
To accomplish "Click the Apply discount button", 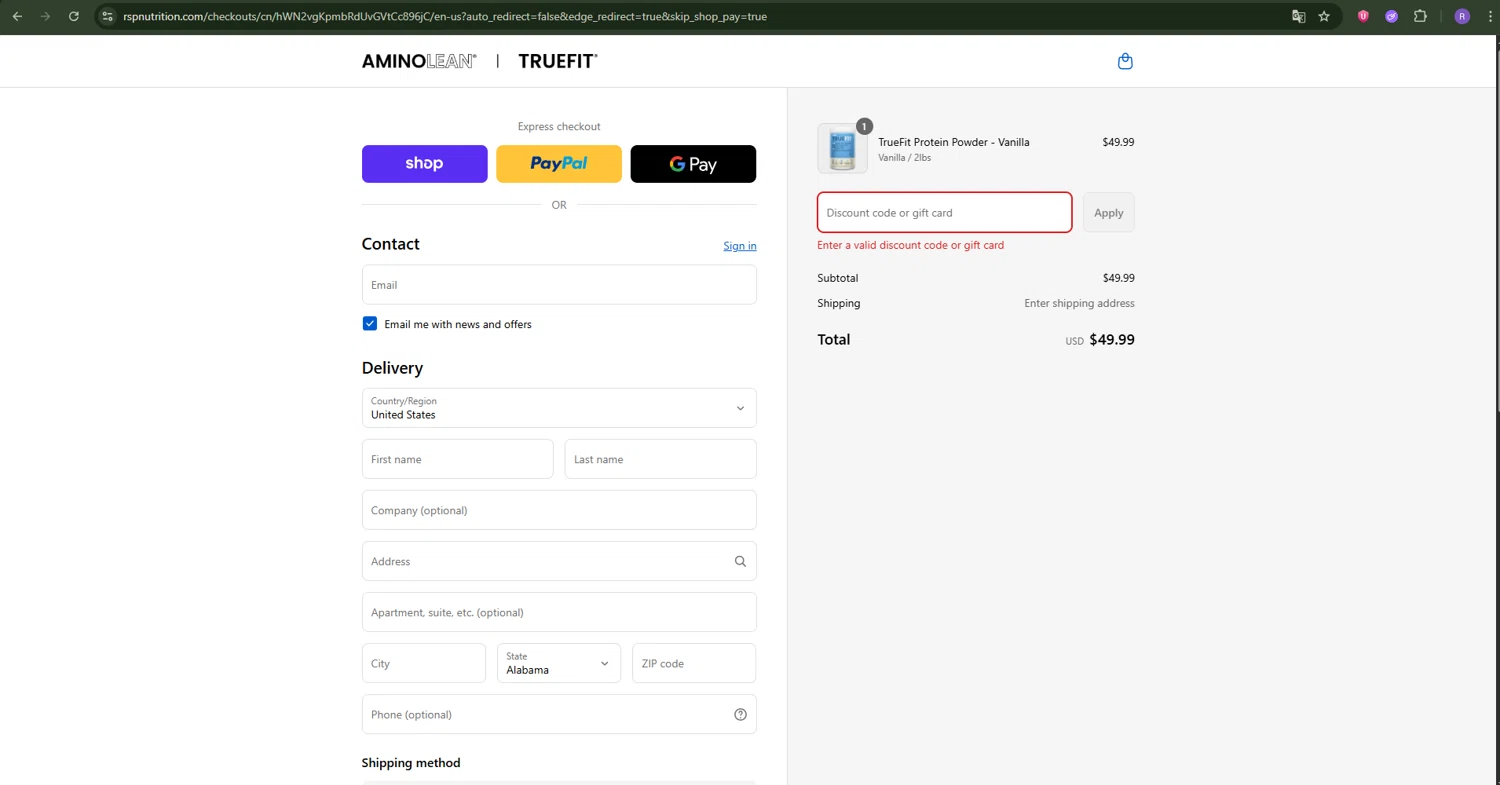I will click(1109, 212).
